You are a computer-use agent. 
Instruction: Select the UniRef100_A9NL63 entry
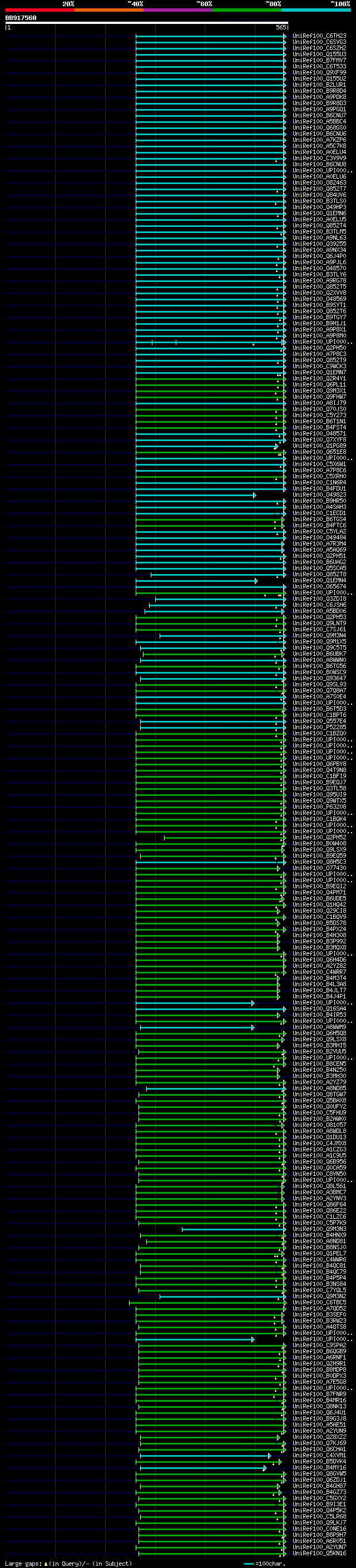pos(319,238)
